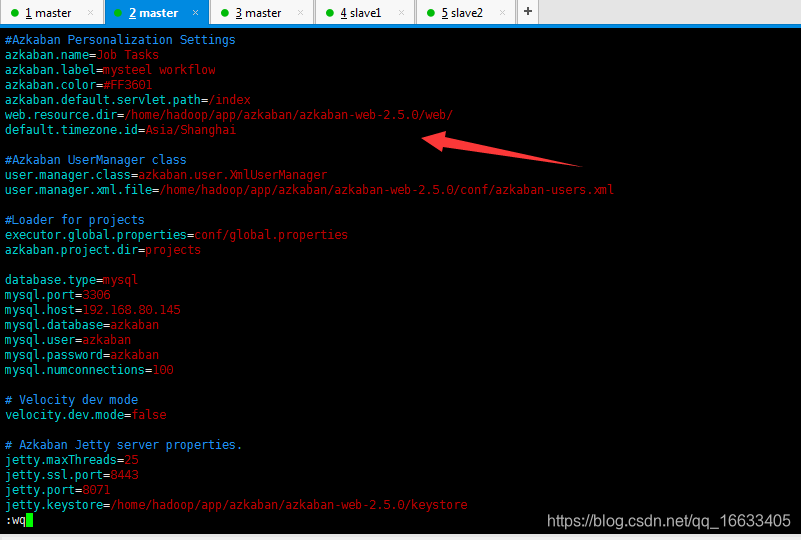Click the '3306' mysql port value
801x540 pixels.
(97, 295)
